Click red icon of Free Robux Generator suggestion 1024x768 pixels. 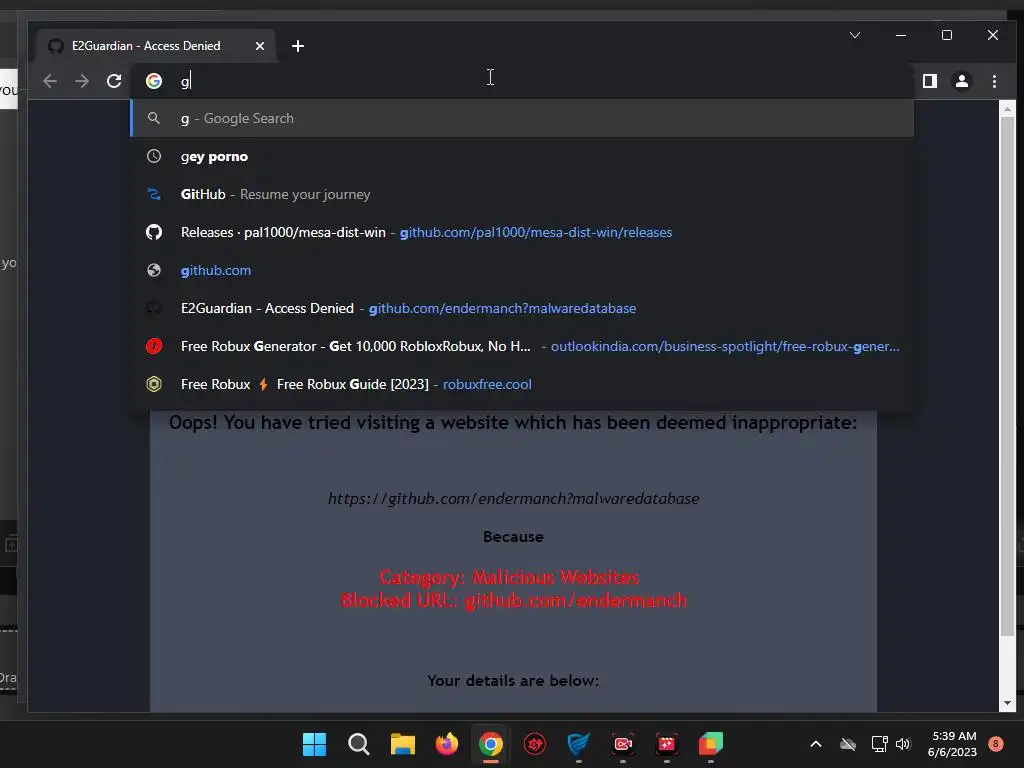154,346
